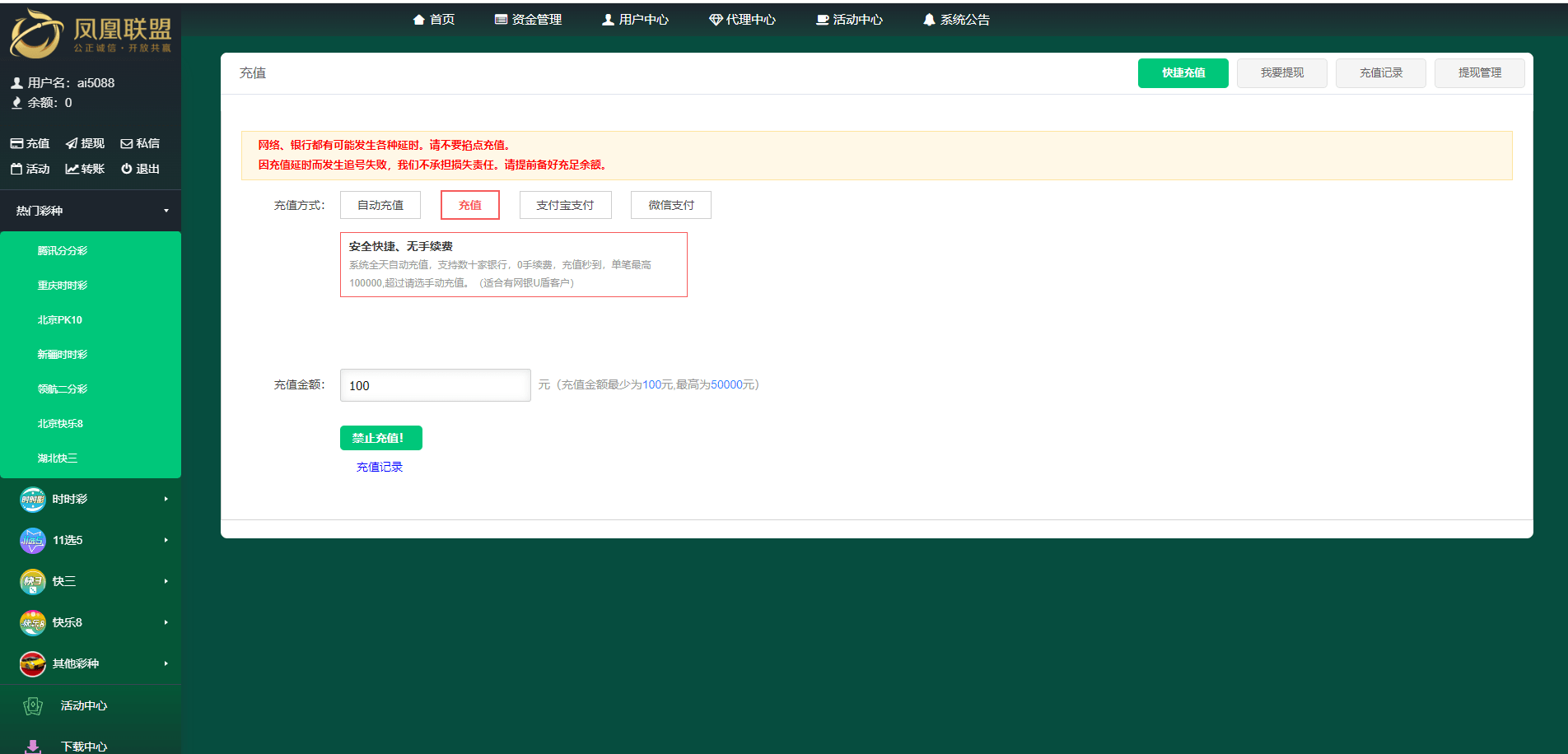Expand the 快三 submenu arrow
The image size is (1568, 754).
pos(166,581)
